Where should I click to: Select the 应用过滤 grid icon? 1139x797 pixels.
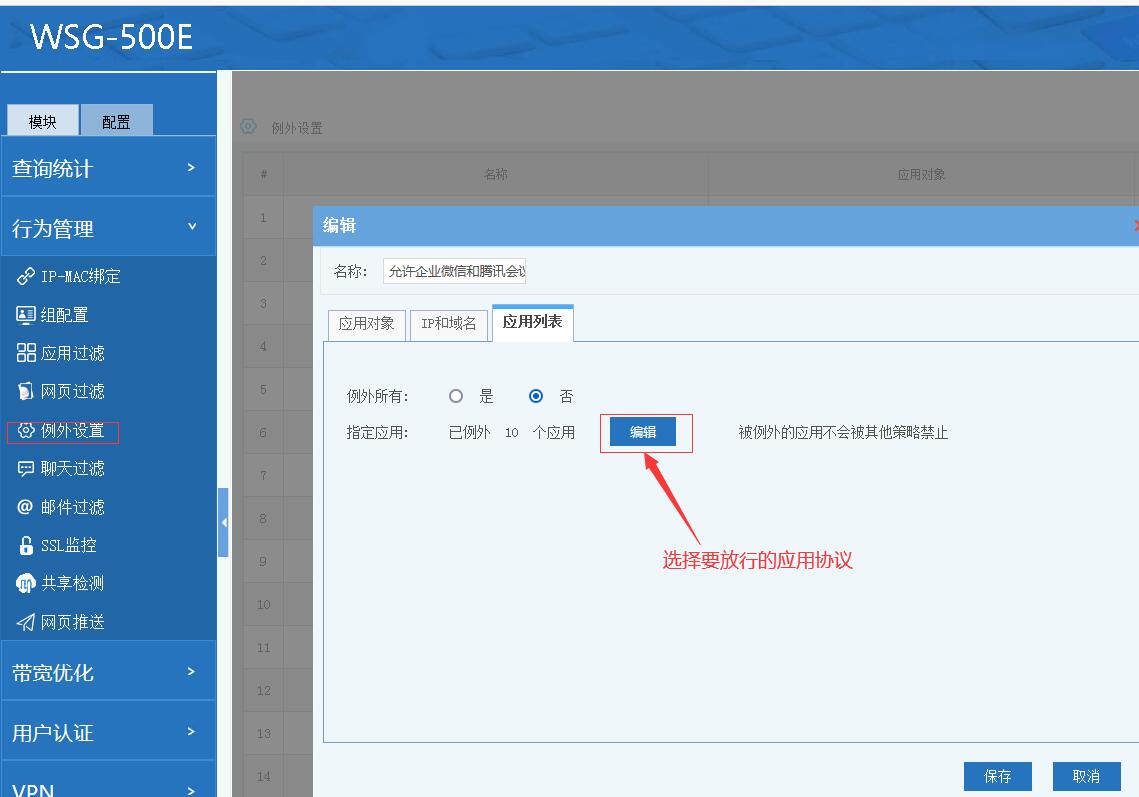(26, 353)
